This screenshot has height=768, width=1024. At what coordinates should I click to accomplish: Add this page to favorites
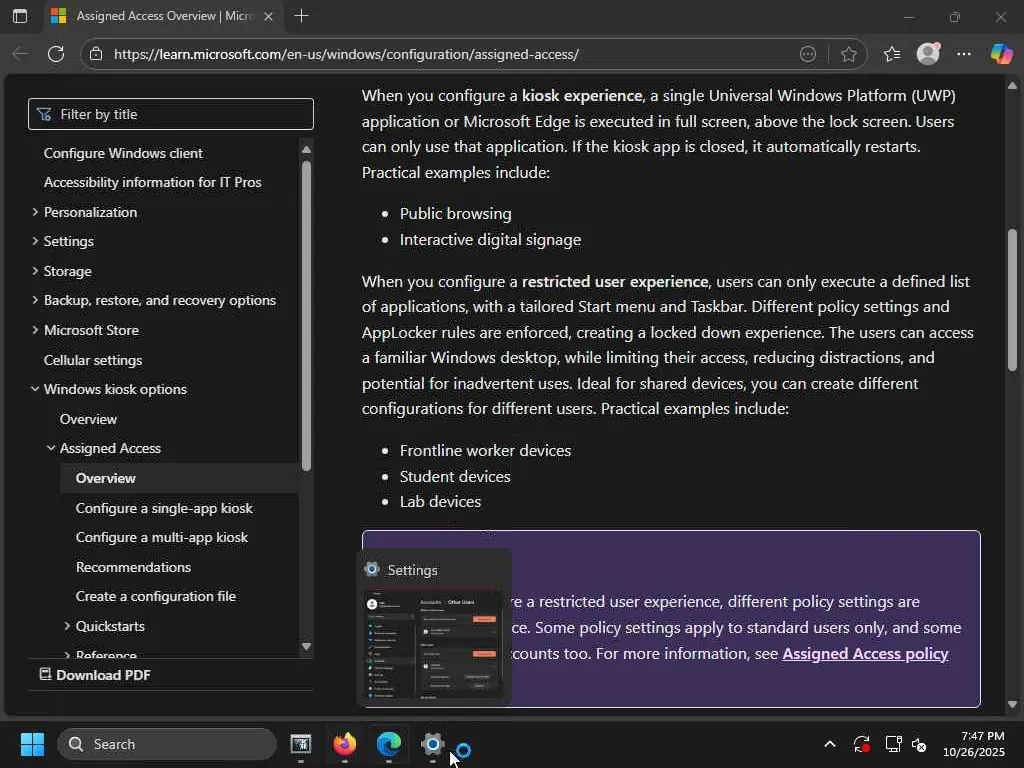point(848,54)
